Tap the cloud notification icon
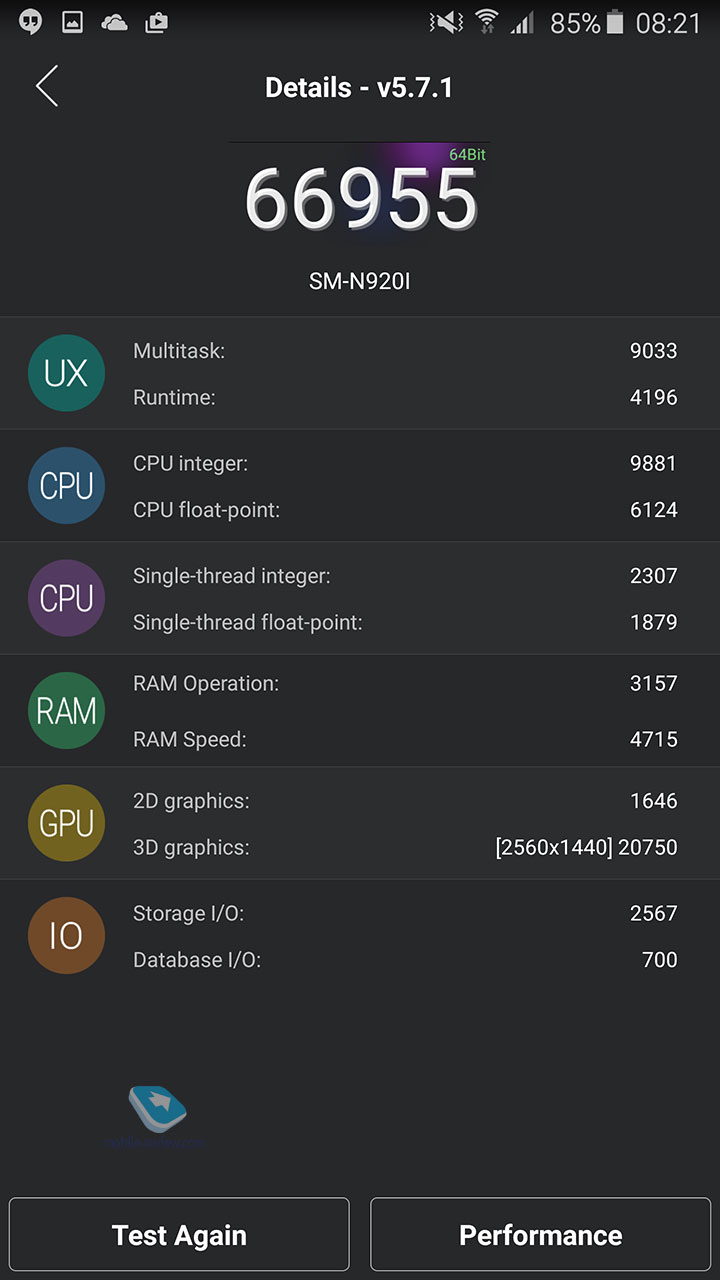Image resolution: width=720 pixels, height=1280 pixels. click(114, 22)
